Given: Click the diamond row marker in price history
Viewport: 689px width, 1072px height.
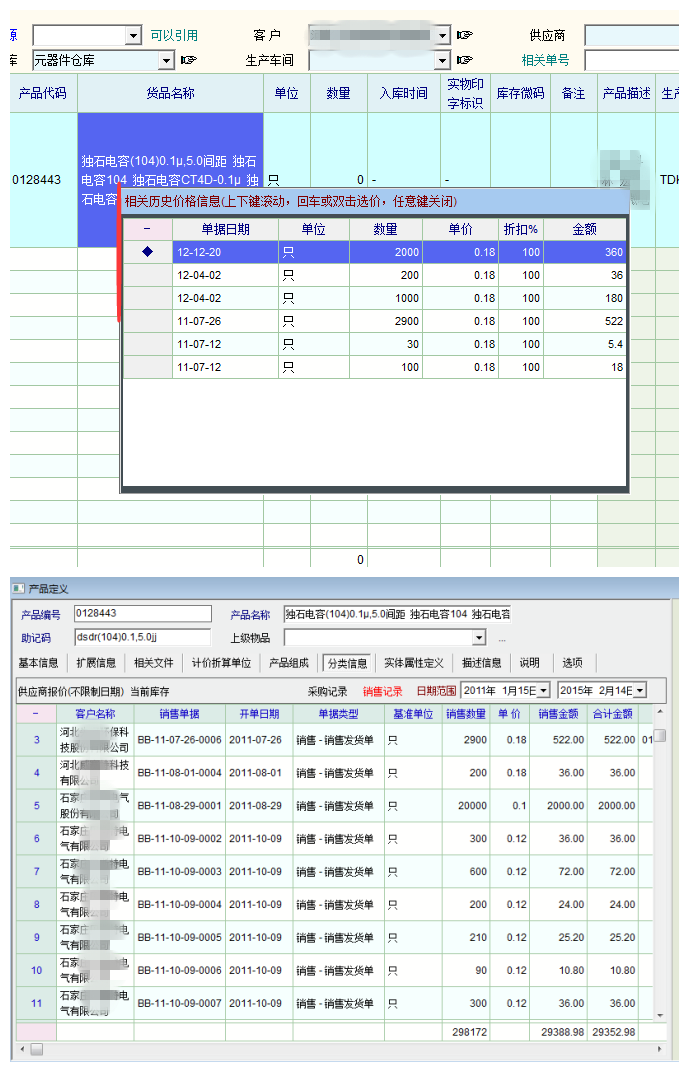Looking at the screenshot, I should [x=148, y=252].
